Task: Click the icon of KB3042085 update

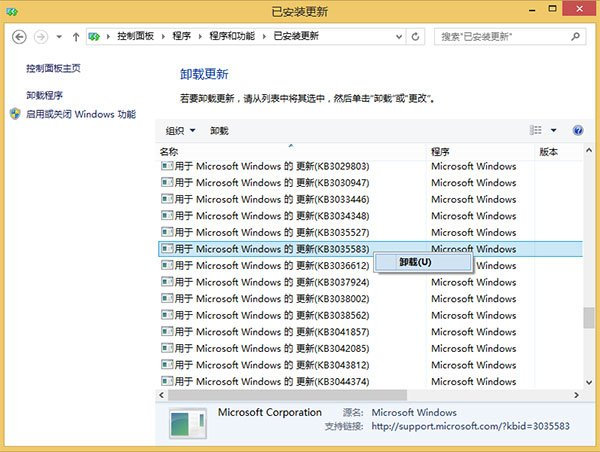Action: click(167, 348)
